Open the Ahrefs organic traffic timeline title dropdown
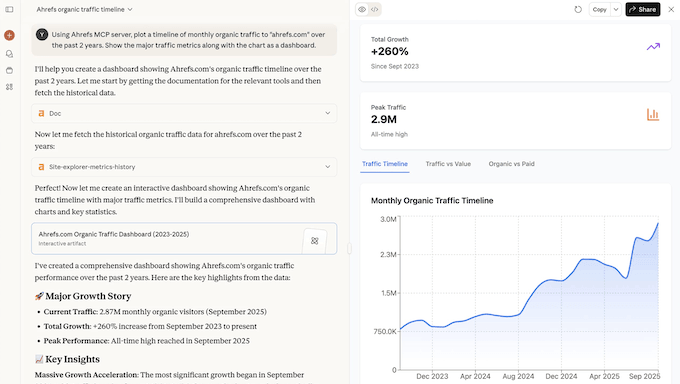 (85, 9)
